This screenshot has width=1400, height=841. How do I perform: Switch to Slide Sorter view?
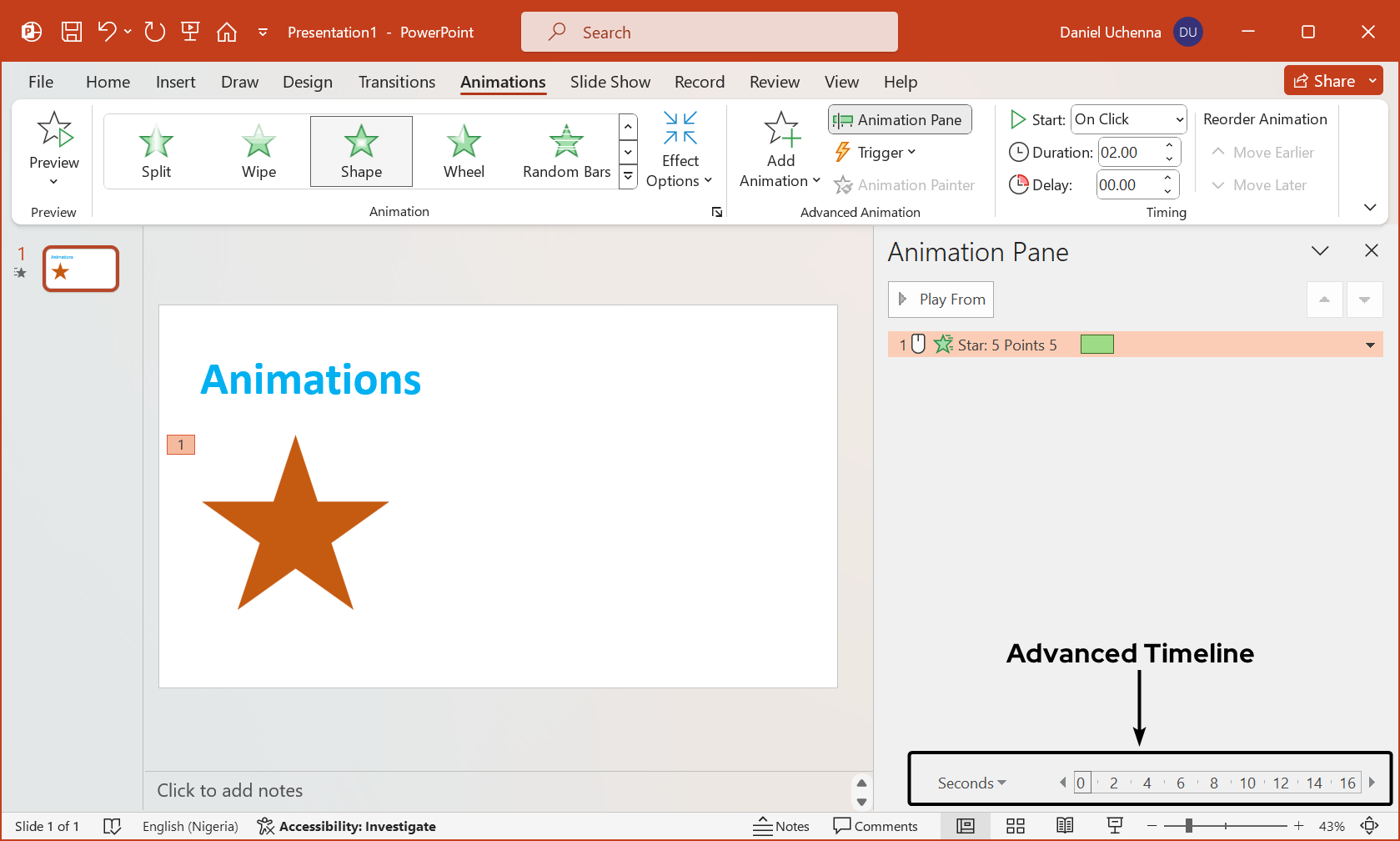[x=1015, y=826]
